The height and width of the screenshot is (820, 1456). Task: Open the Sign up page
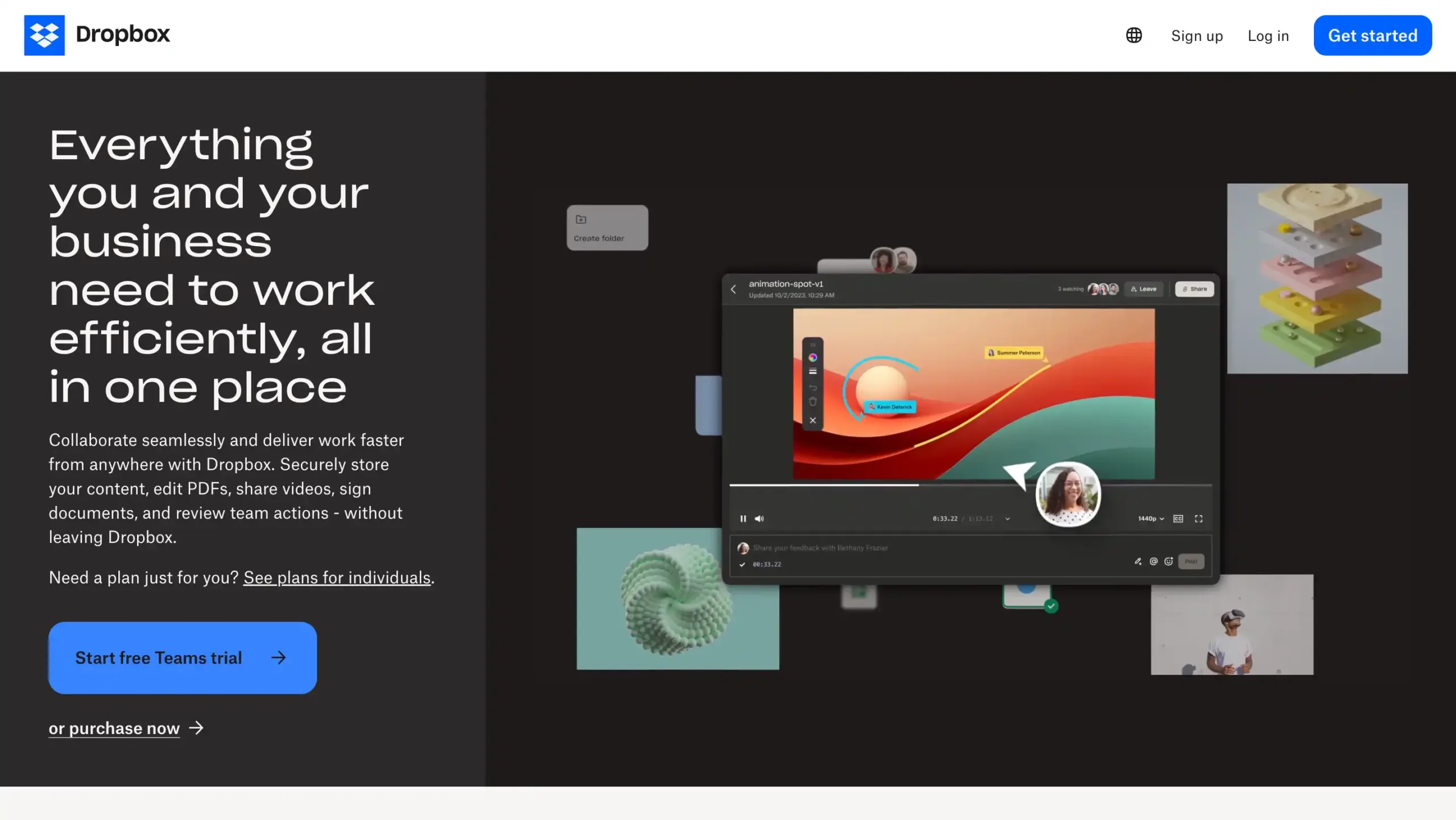point(1196,35)
